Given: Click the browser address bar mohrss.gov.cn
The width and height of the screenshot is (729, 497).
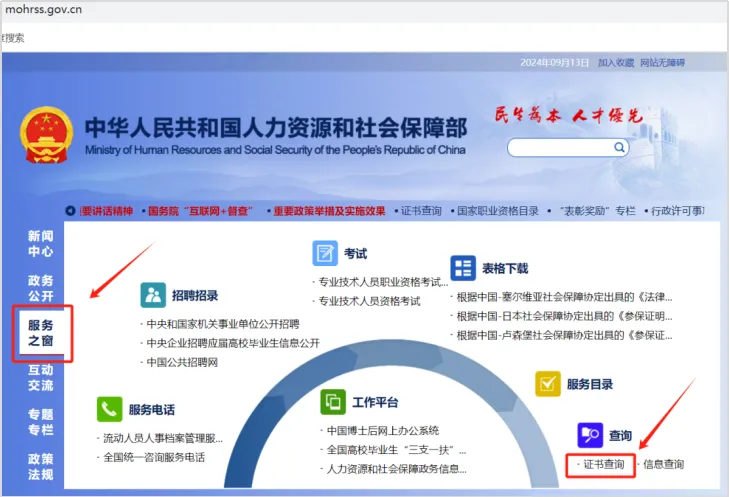Looking at the screenshot, I should tap(44, 9).
